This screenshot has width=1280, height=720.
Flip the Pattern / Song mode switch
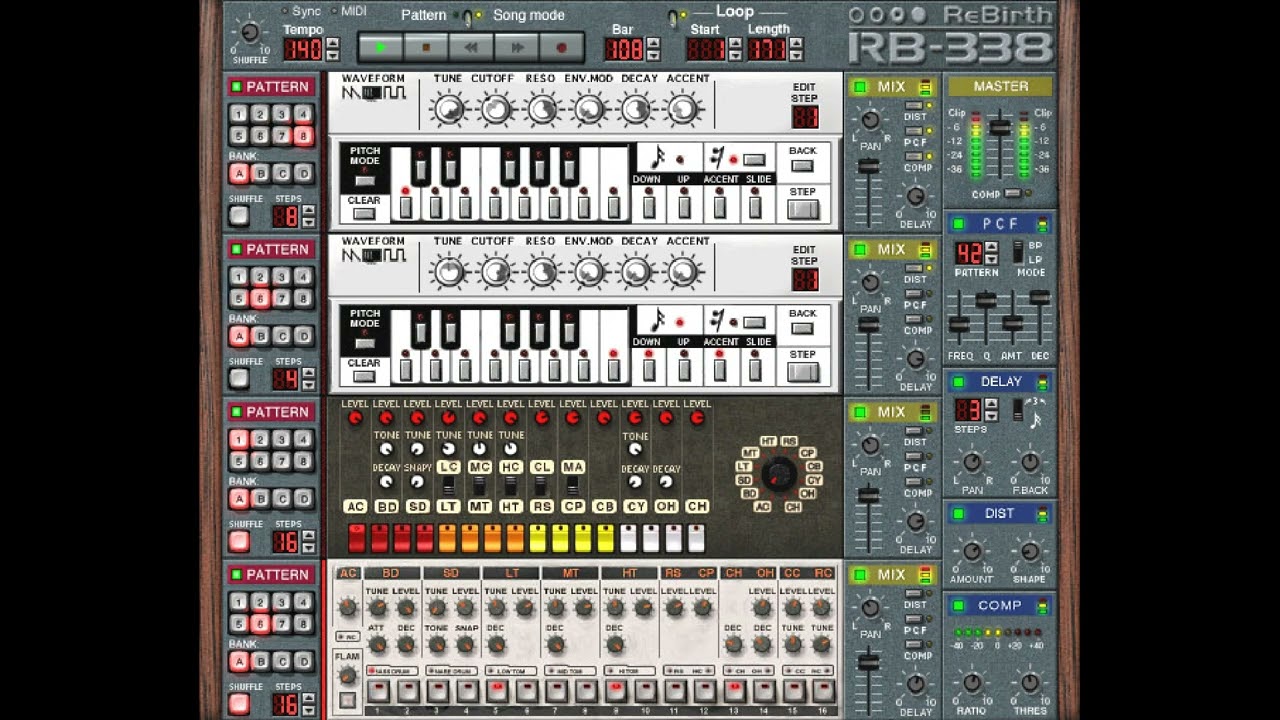[x=470, y=16]
